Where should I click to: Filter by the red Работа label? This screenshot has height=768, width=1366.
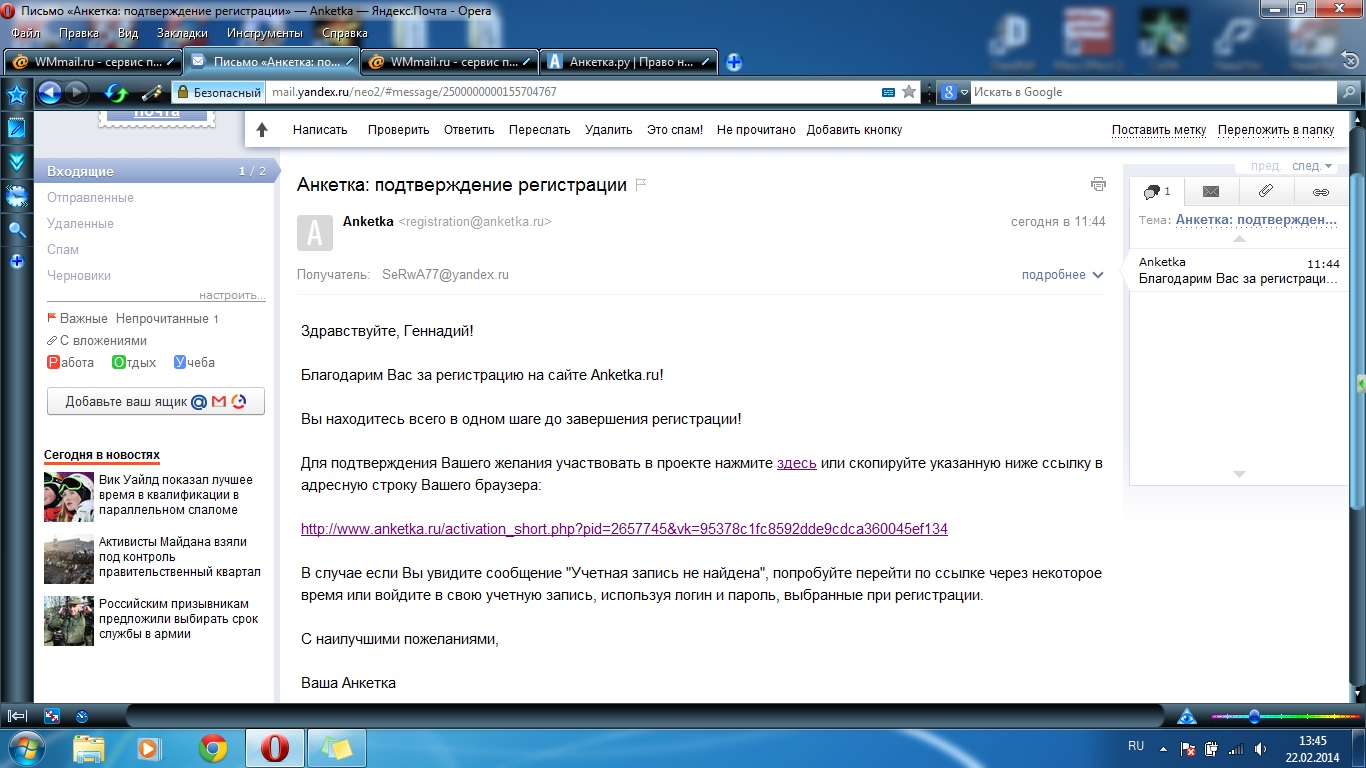pos(71,363)
